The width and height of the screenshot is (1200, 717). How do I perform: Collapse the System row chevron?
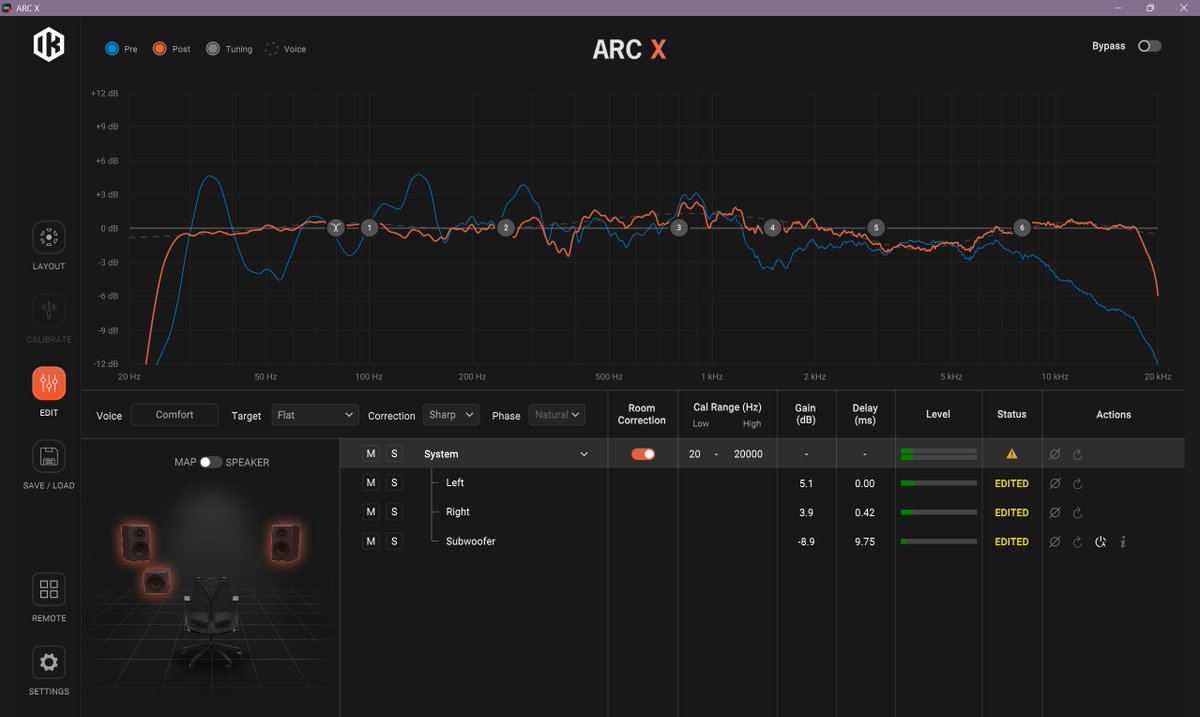[x=585, y=454]
